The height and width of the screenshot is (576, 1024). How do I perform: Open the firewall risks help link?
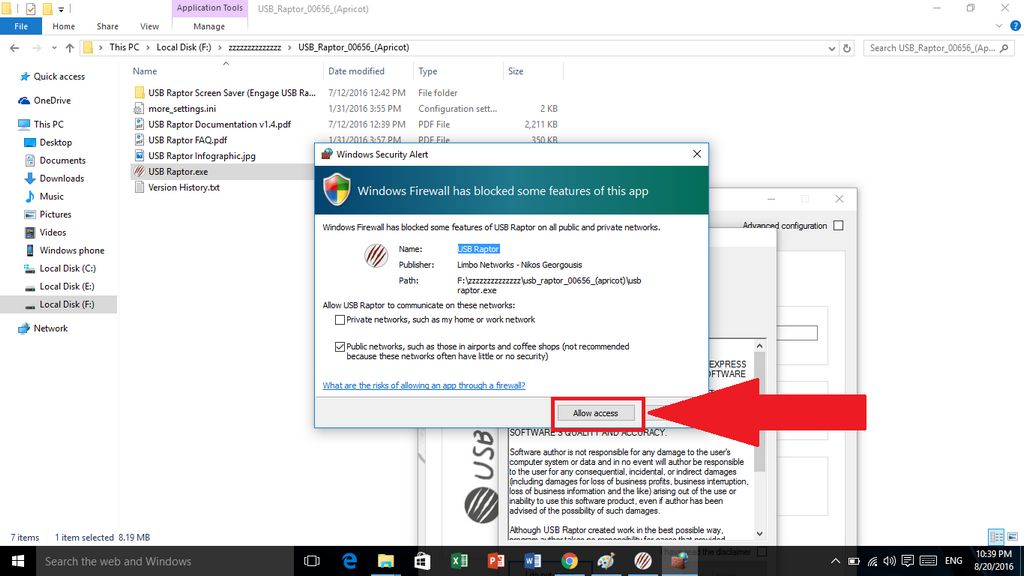click(x=424, y=385)
